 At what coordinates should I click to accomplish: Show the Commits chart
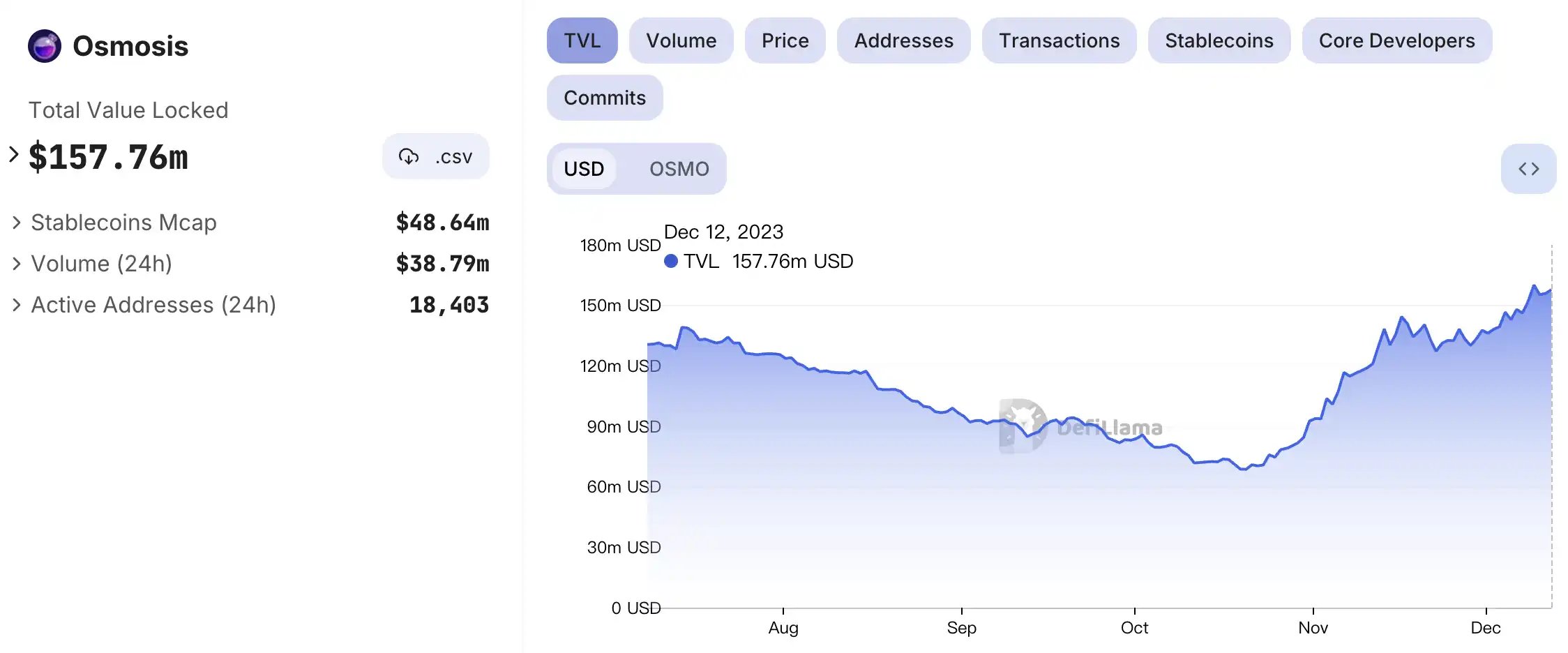click(x=604, y=98)
